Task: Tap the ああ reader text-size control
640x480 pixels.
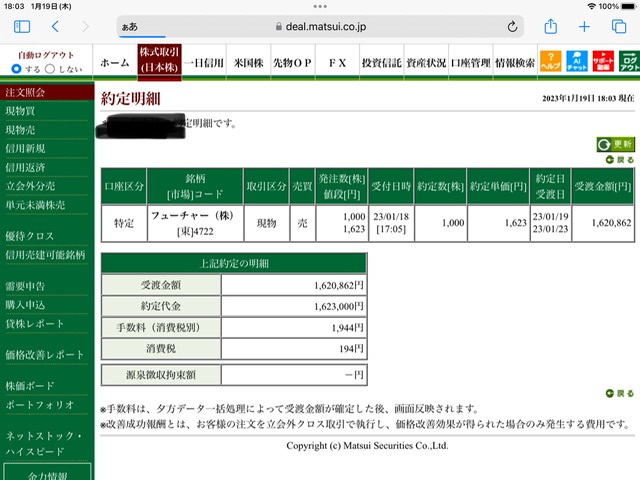Action: pyautogui.click(x=130, y=27)
